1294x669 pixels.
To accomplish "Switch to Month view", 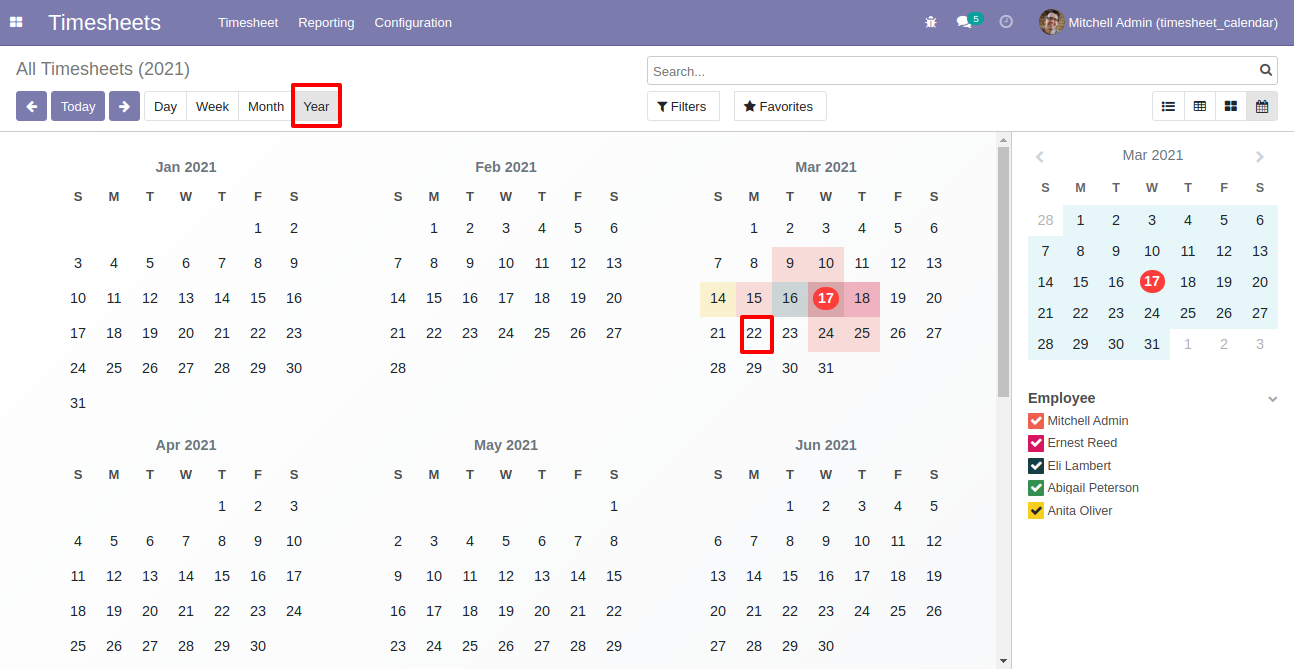I will click(266, 106).
